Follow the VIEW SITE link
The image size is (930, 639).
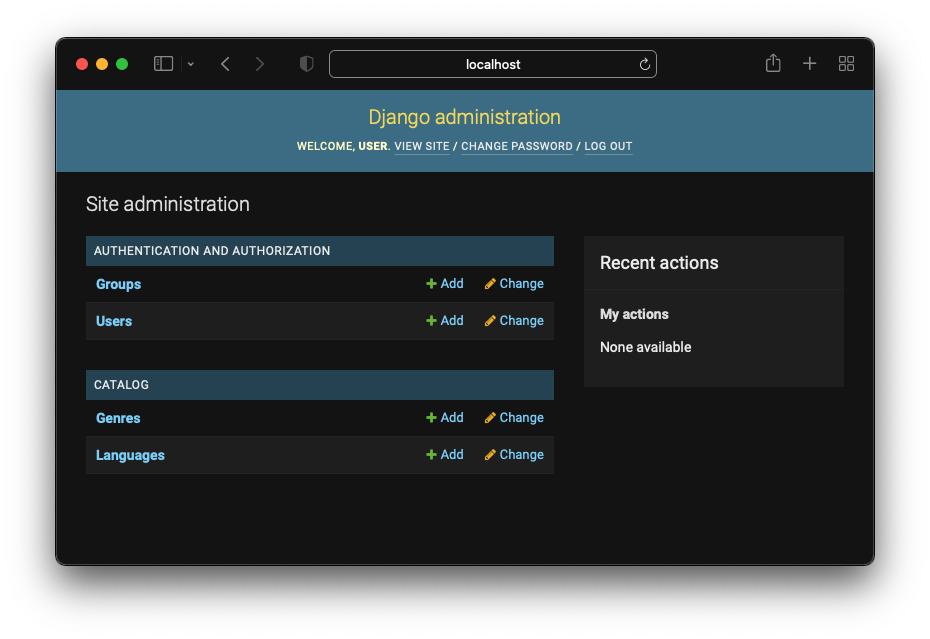(422, 146)
